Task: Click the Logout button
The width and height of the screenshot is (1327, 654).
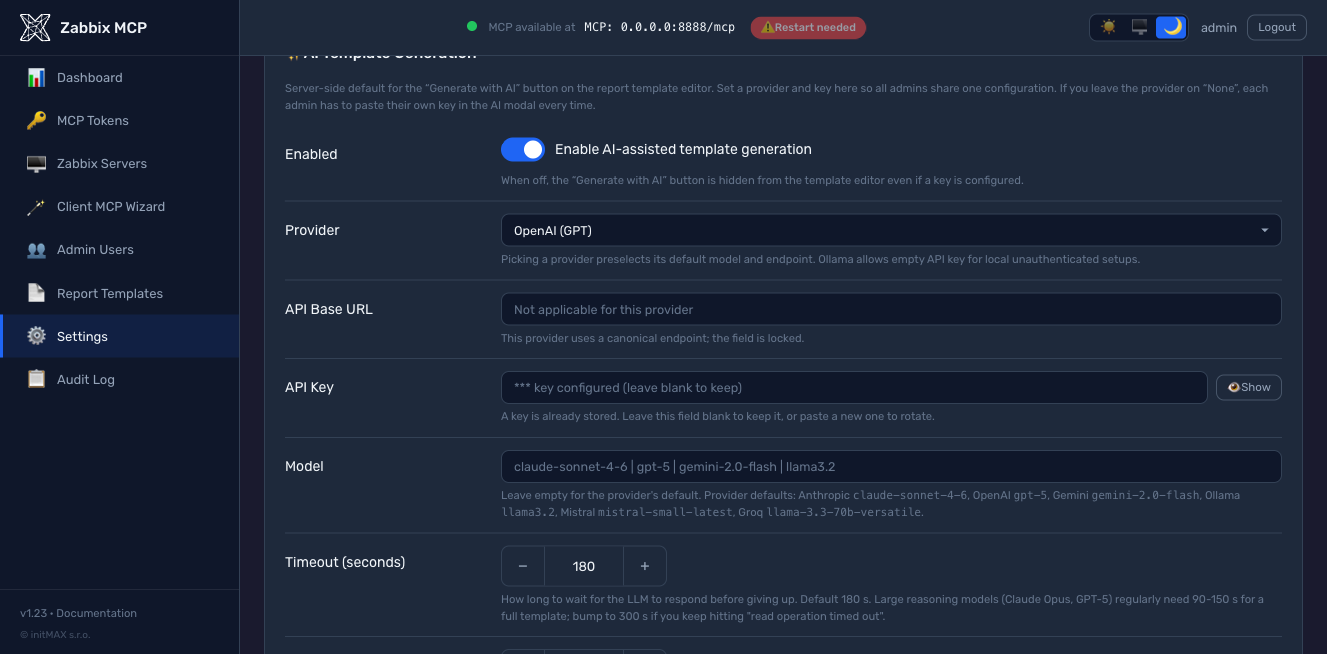Action: [1277, 27]
